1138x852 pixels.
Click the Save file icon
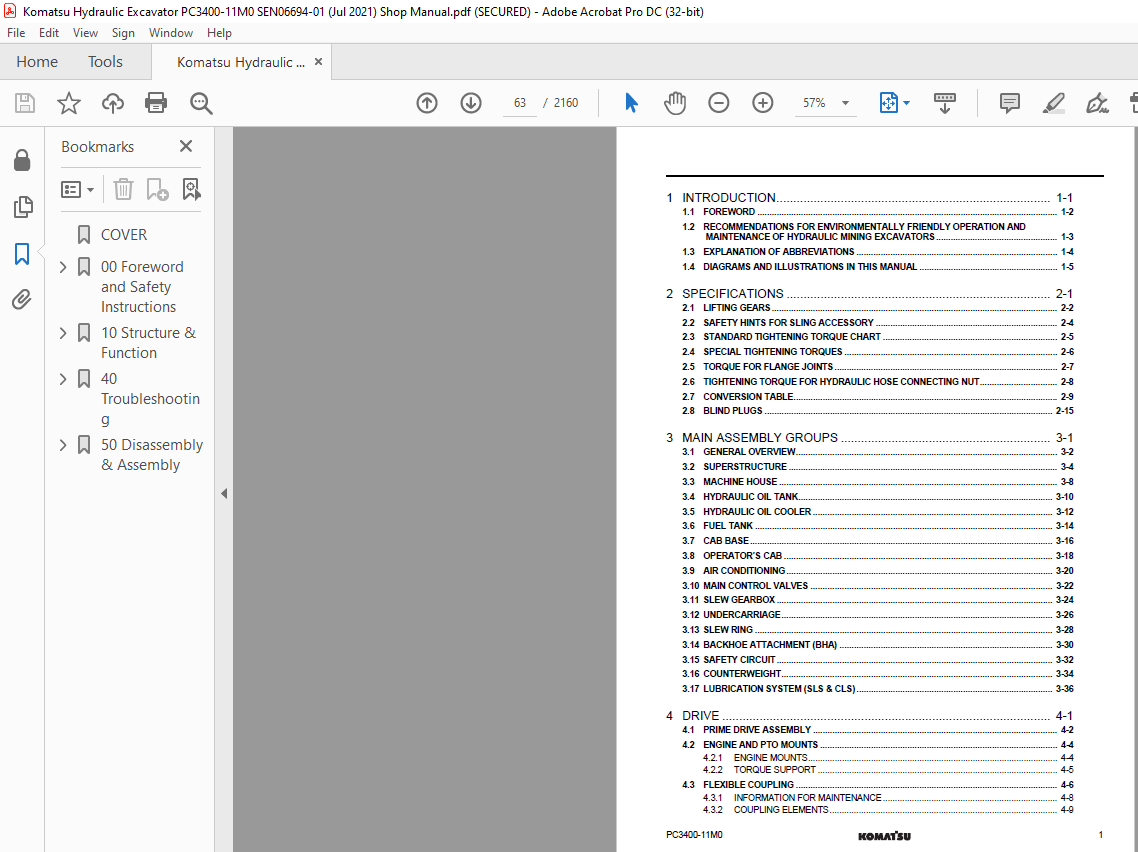click(x=25, y=103)
